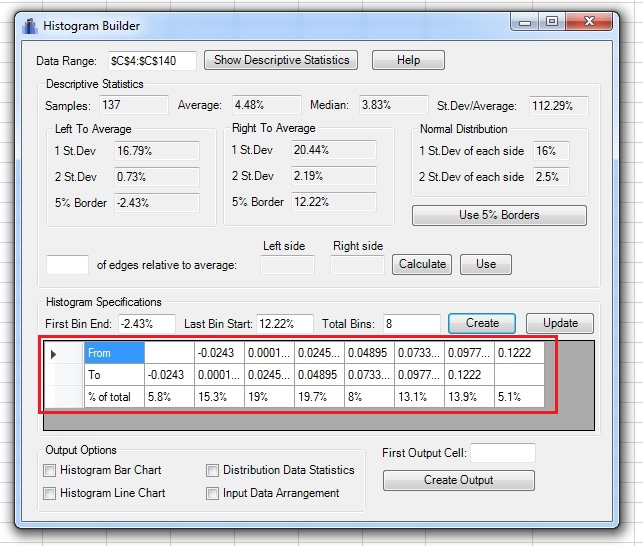Viewport: 643px width, 546px height.
Task: Click the Histogram Builder app icon in title bar
Action: pos(30,26)
